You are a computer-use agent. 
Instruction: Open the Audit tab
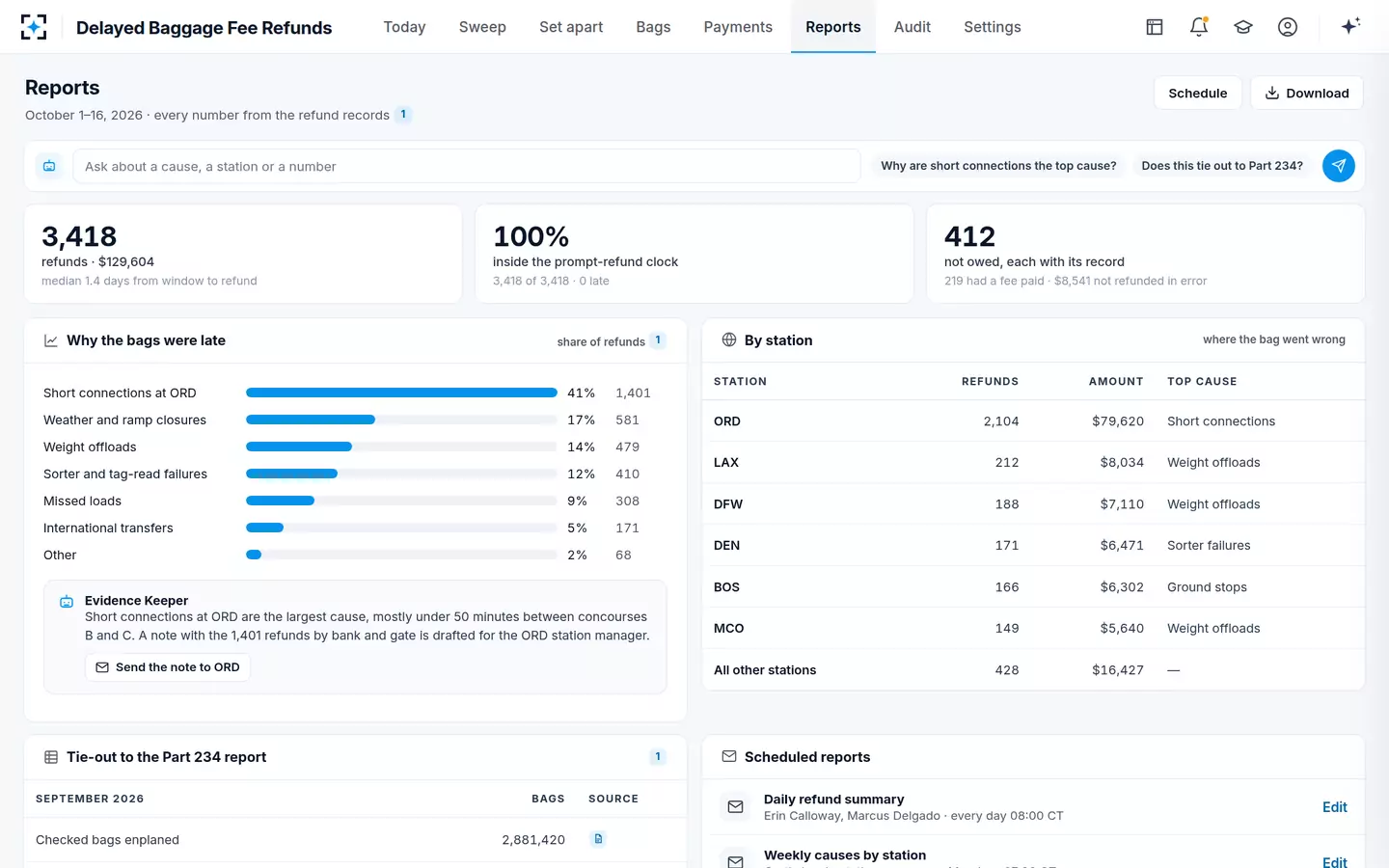click(912, 27)
